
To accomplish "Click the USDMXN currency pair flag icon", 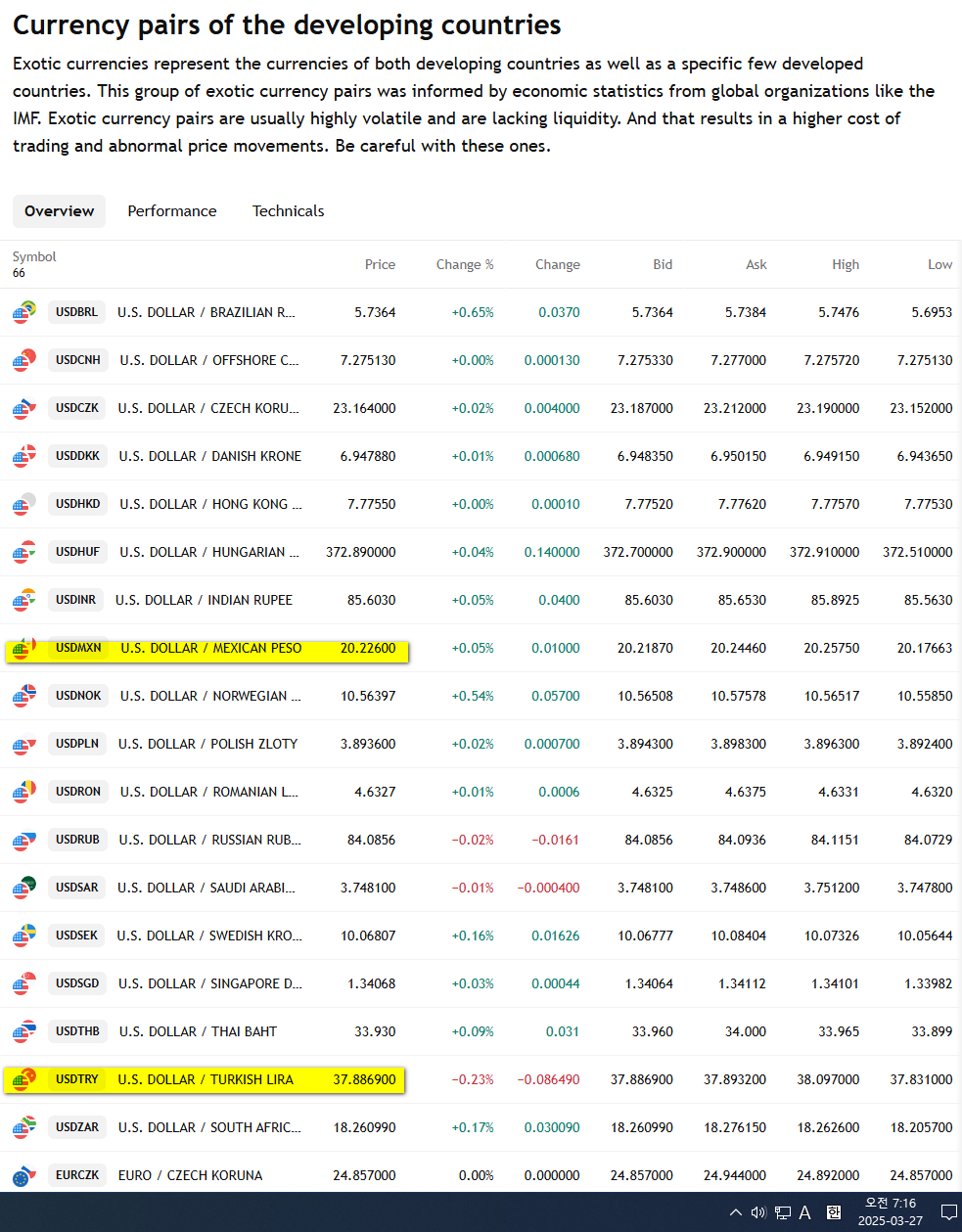I will tap(24, 648).
